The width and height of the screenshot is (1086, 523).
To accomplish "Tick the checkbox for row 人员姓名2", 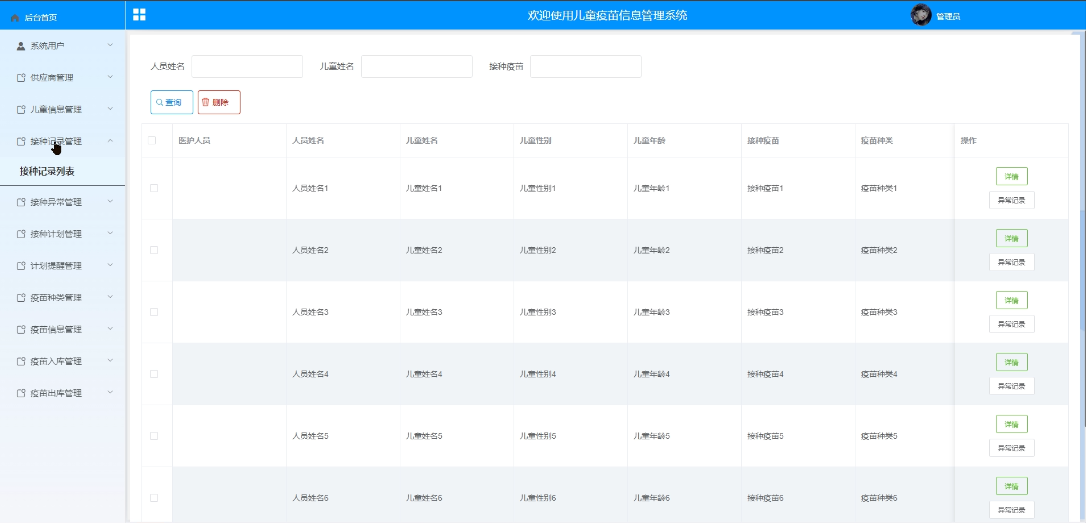I will pos(154,250).
